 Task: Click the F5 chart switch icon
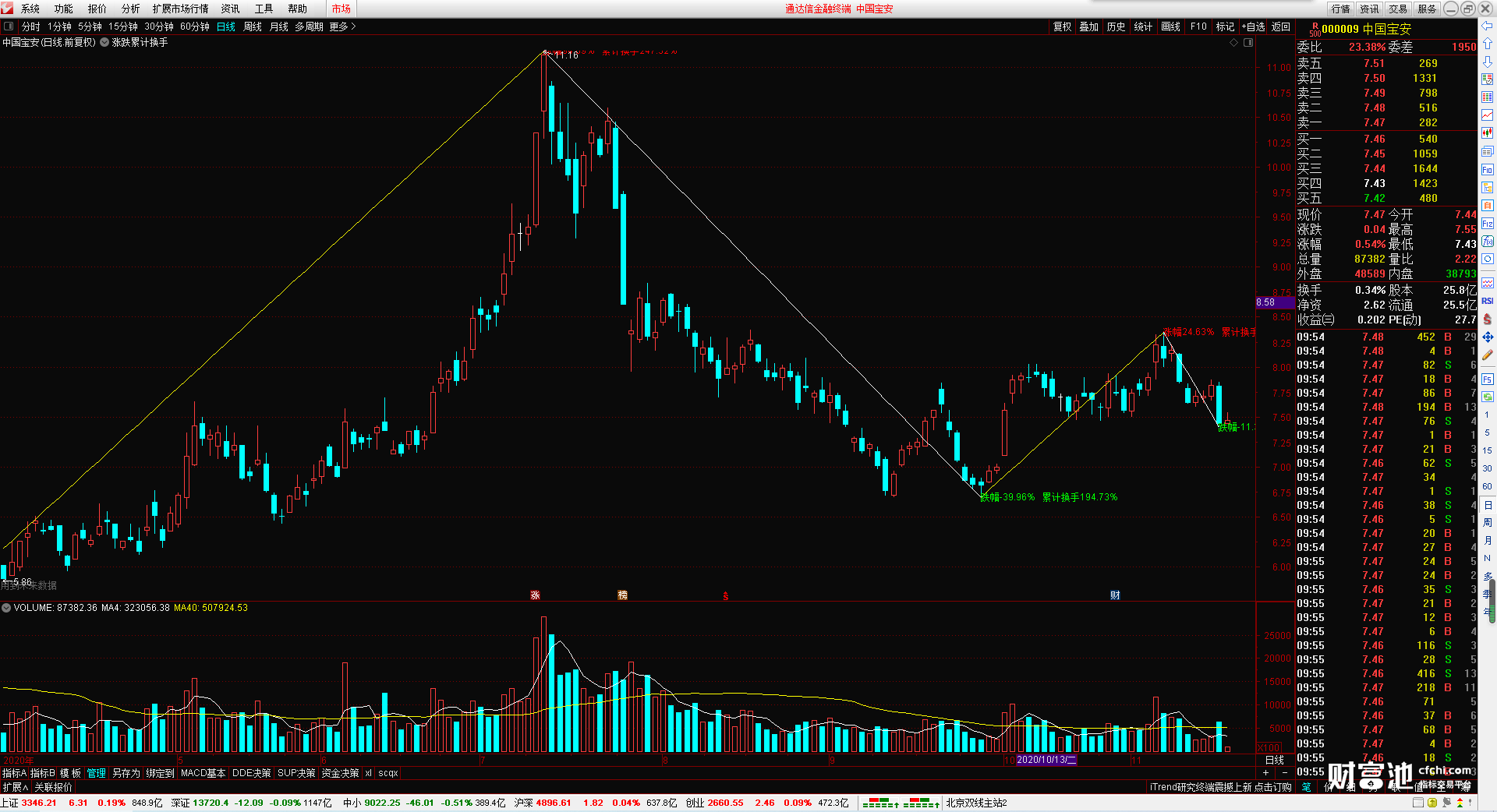[1487, 379]
